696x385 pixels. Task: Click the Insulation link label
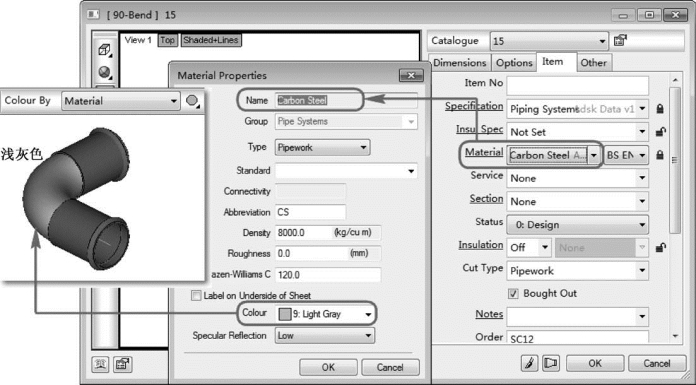click(481, 245)
